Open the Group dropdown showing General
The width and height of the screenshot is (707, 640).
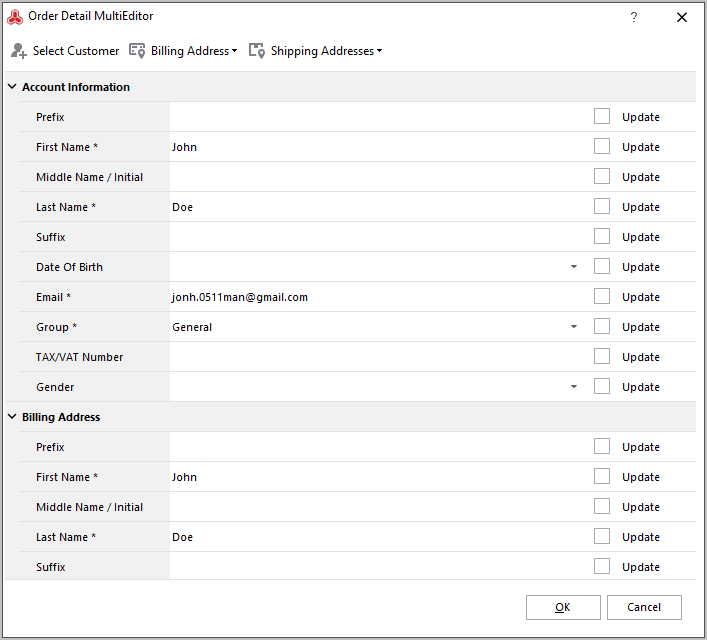(x=574, y=327)
